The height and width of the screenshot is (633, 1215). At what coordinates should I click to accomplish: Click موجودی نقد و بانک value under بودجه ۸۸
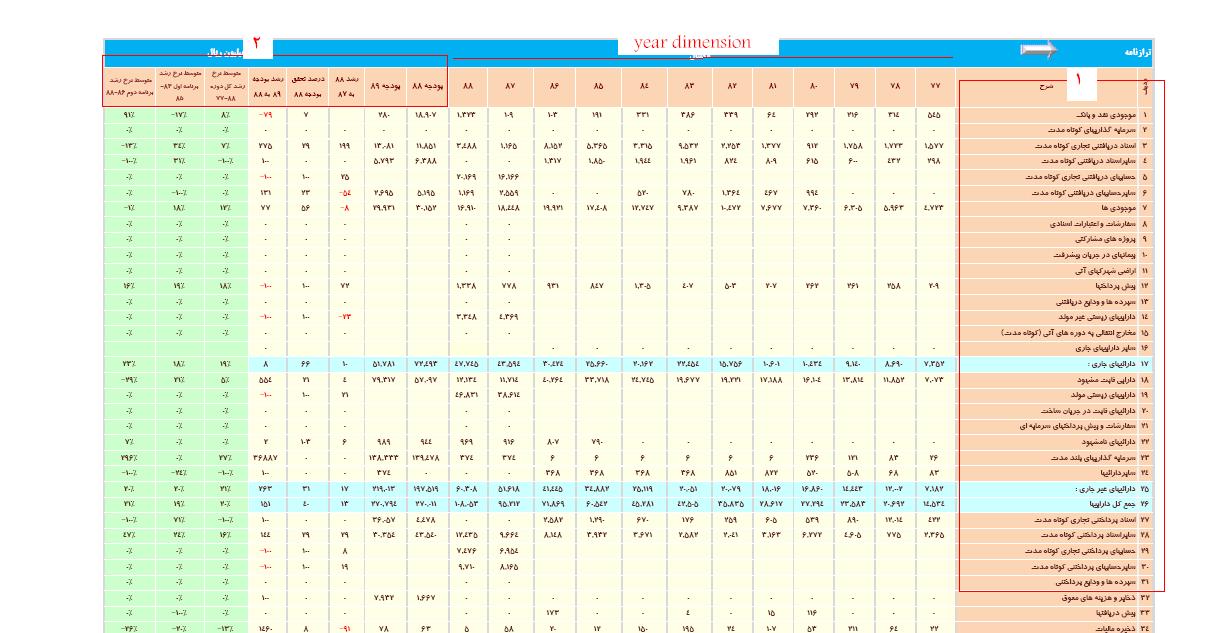point(427,115)
